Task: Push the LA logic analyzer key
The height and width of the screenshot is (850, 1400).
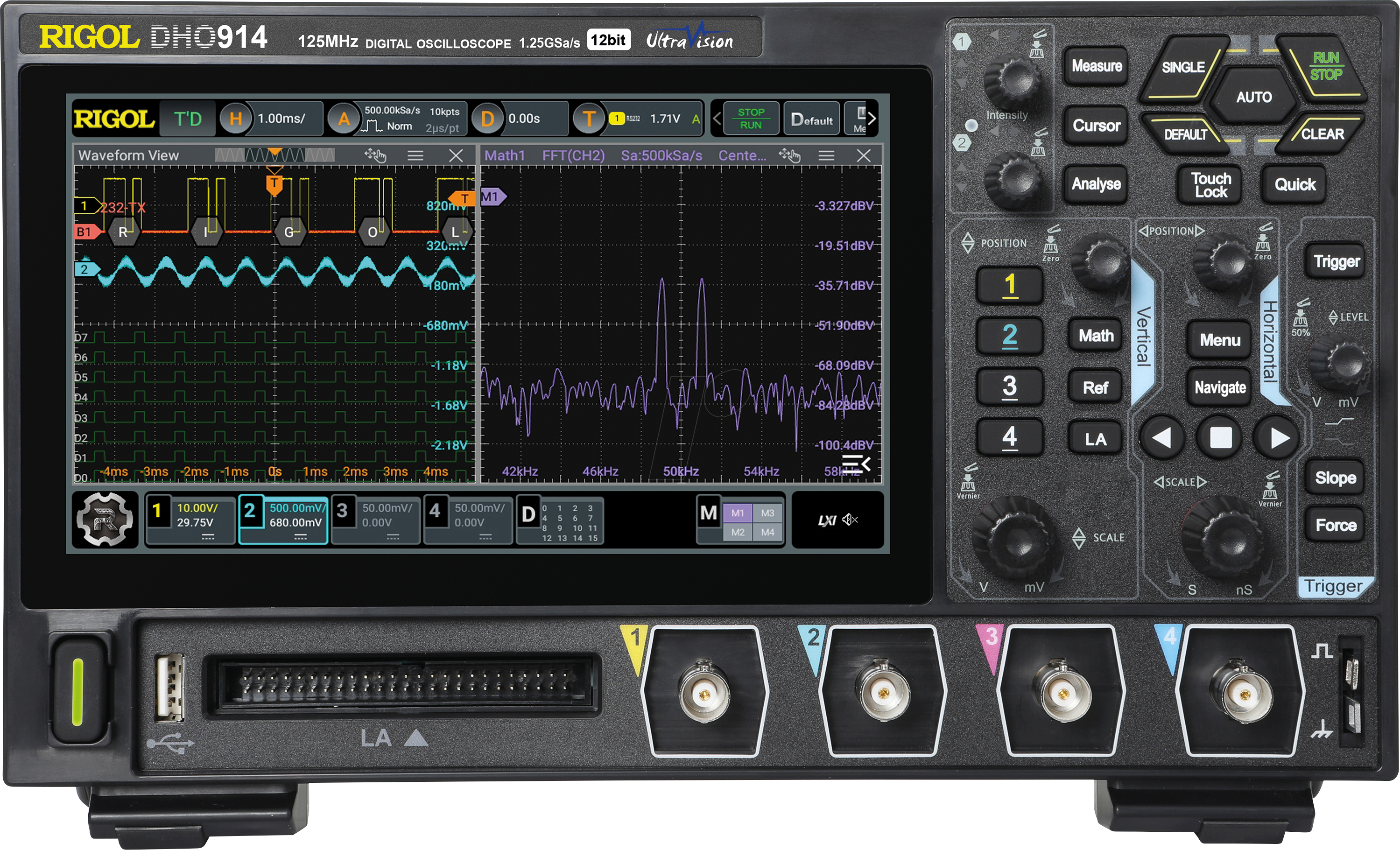Action: [x=1096, y=439]
